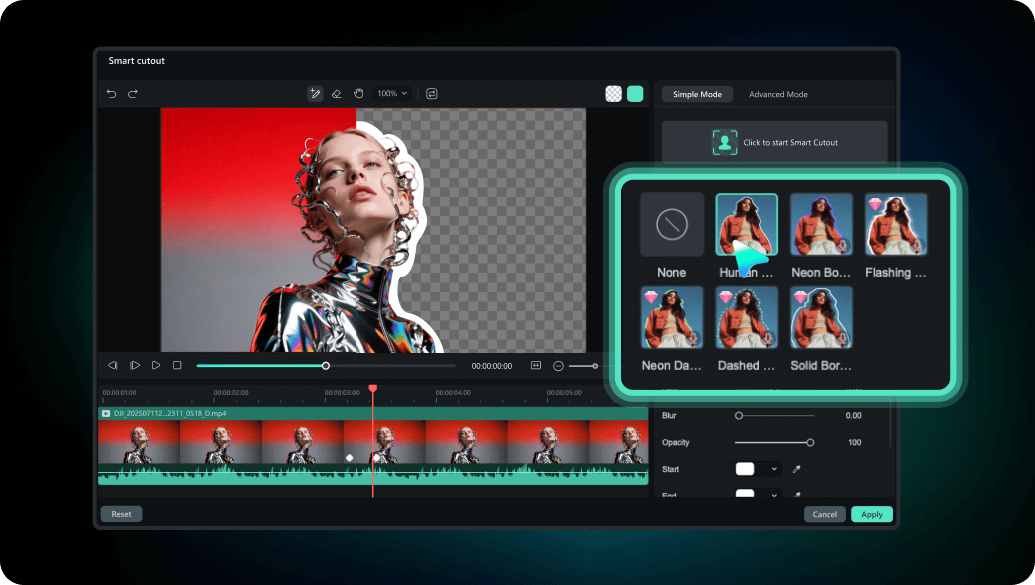Play the preview video
The width and height of the screenshot is (1035, 585).
(156, 365)
